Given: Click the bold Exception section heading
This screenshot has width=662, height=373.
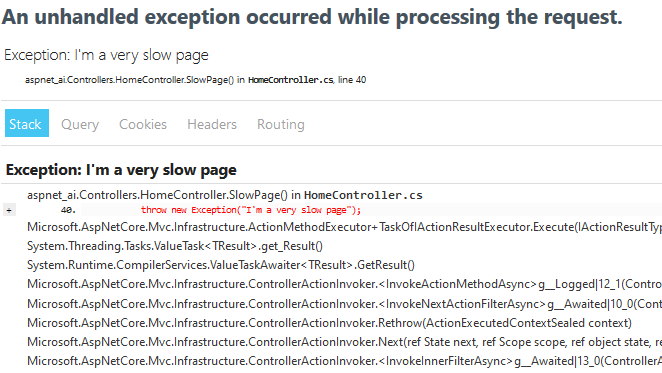Looking at the screenshot, I should tap(121, 170).
